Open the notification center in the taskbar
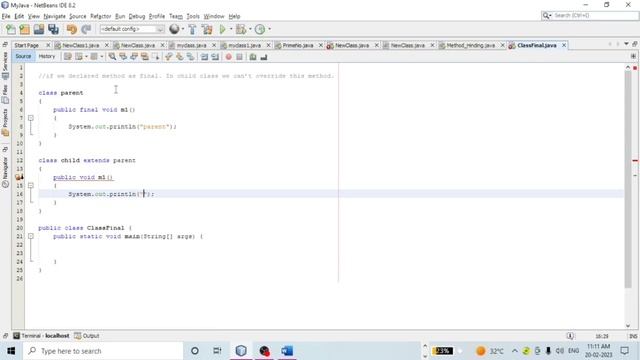Image resolution: width=640 pixels, height=360 pixels. coord(624,351)
